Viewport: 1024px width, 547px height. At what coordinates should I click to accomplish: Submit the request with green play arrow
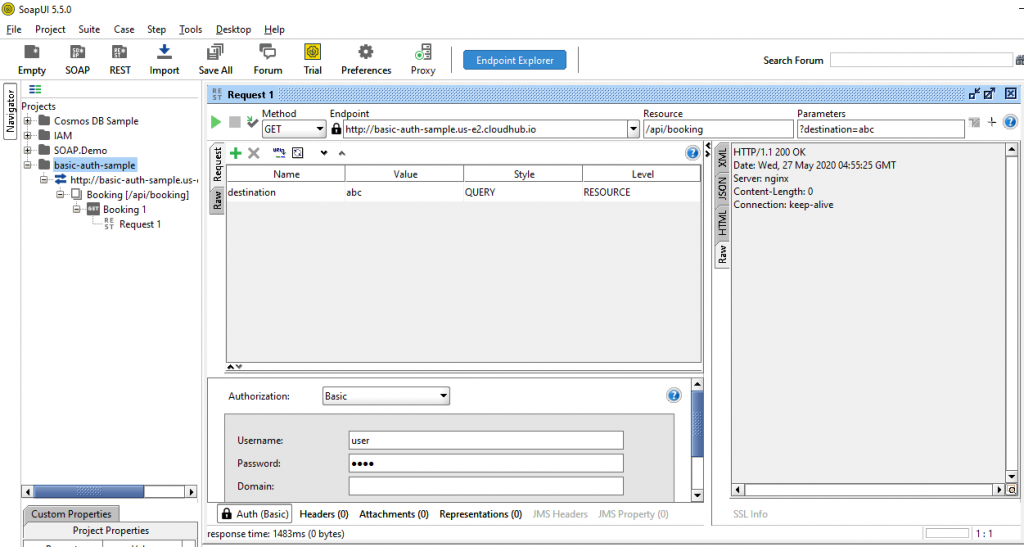[x=216, y=122]
